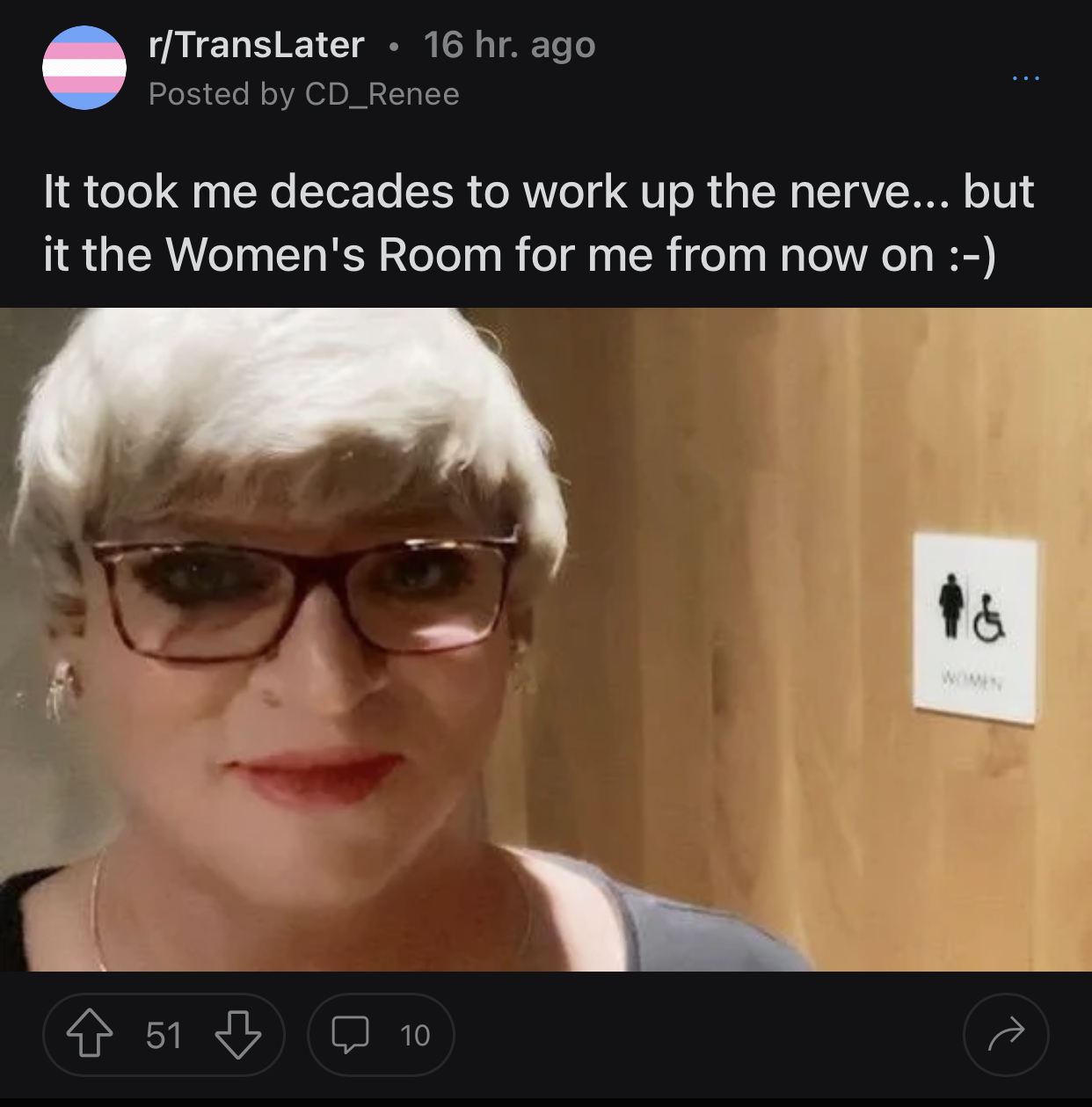
Task: Click the 51 vote score count
Action: coord(164,1035)
